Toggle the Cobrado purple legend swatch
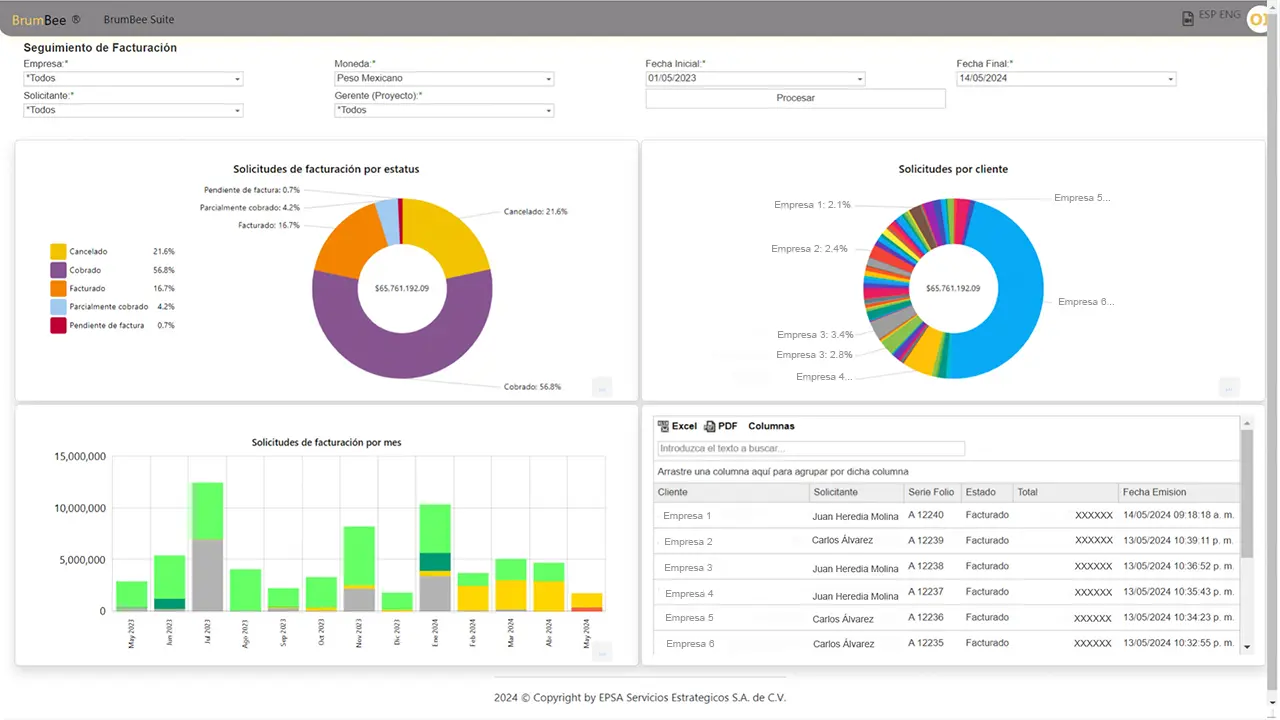The height and width of the screenshot is (720, 1280). [58, 270]
